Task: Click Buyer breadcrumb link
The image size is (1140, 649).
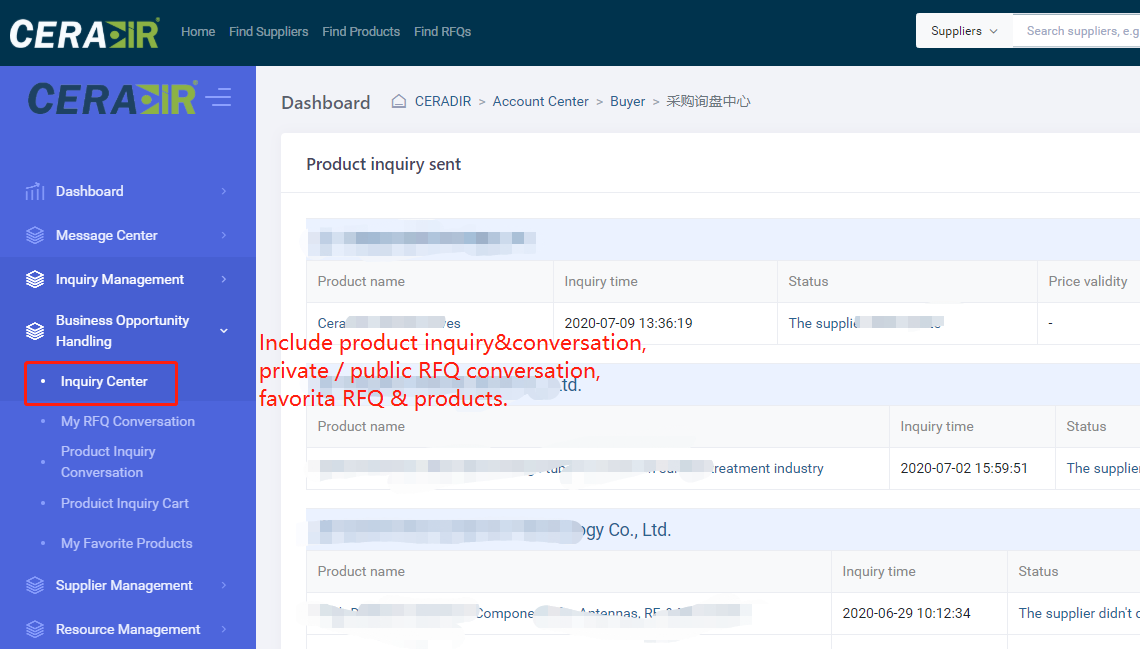Action: tap(627, 101)
